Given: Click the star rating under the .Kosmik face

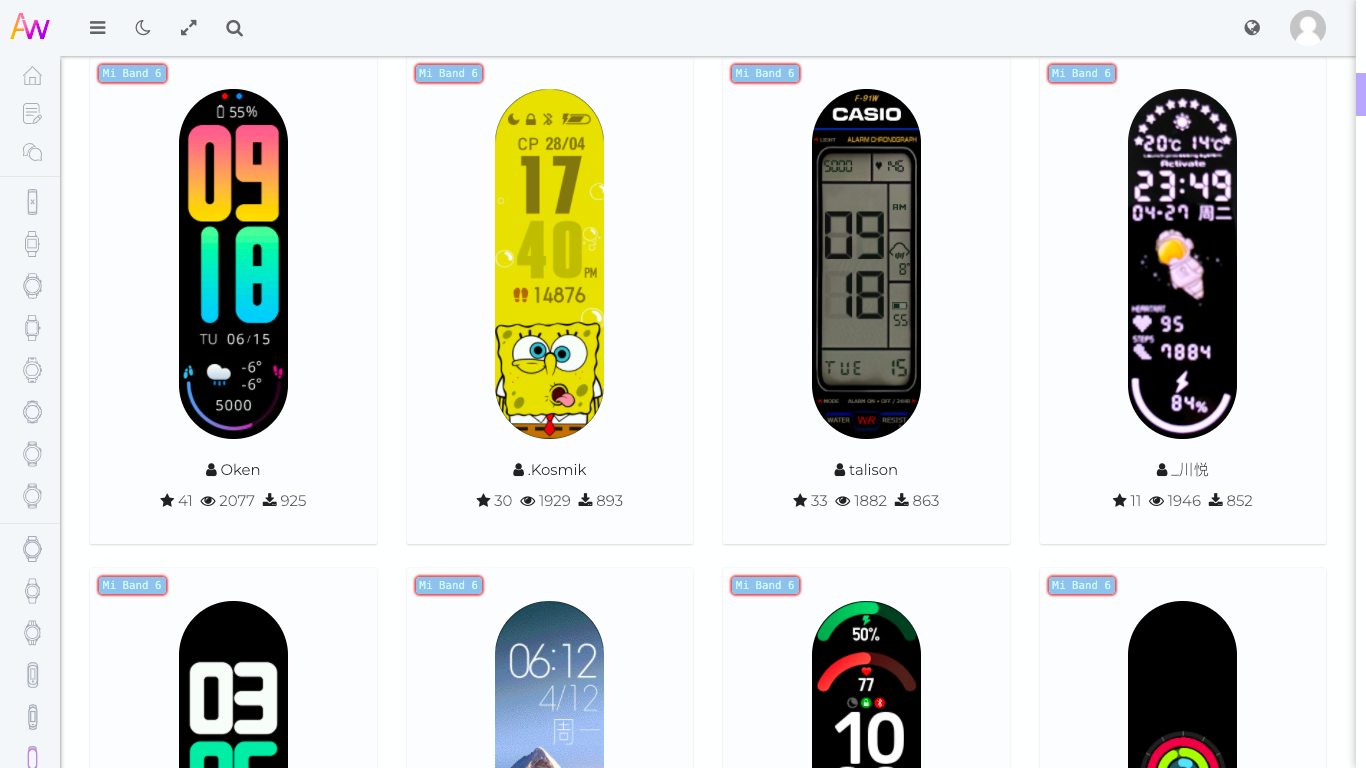Looking at the screenshot, I should click(494, 501).
